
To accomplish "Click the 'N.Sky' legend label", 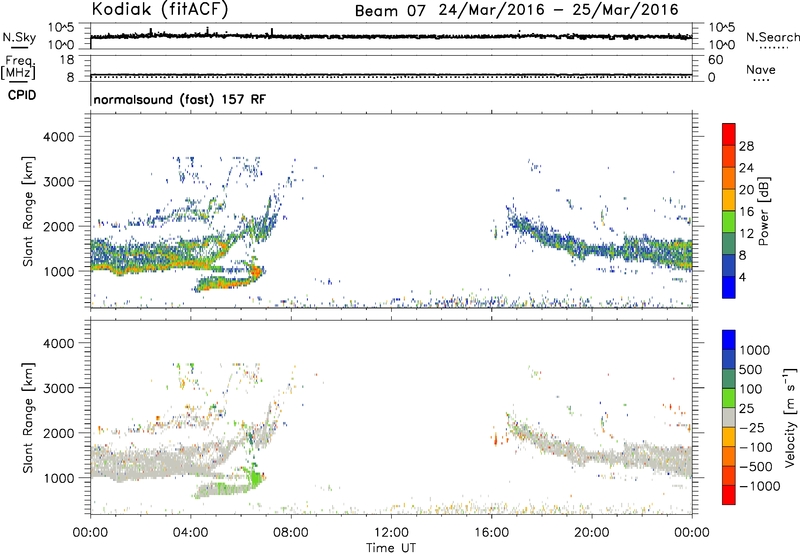I will (19, 37).
